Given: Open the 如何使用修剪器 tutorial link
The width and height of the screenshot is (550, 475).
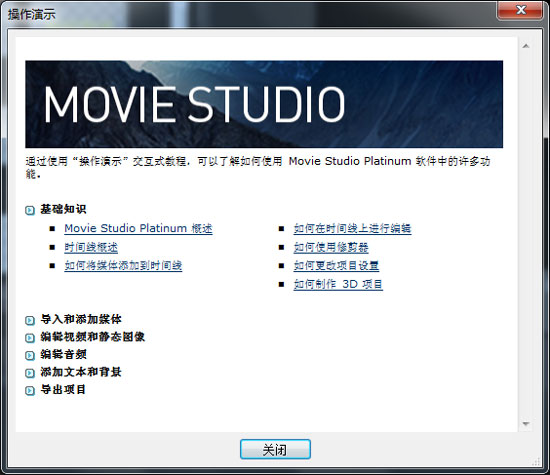Looking at the screenshot, I should [331, 247].
